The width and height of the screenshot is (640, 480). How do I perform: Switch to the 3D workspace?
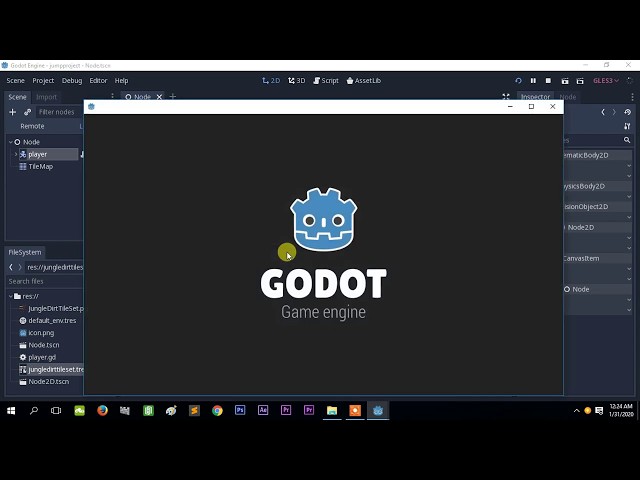(297, 81)
